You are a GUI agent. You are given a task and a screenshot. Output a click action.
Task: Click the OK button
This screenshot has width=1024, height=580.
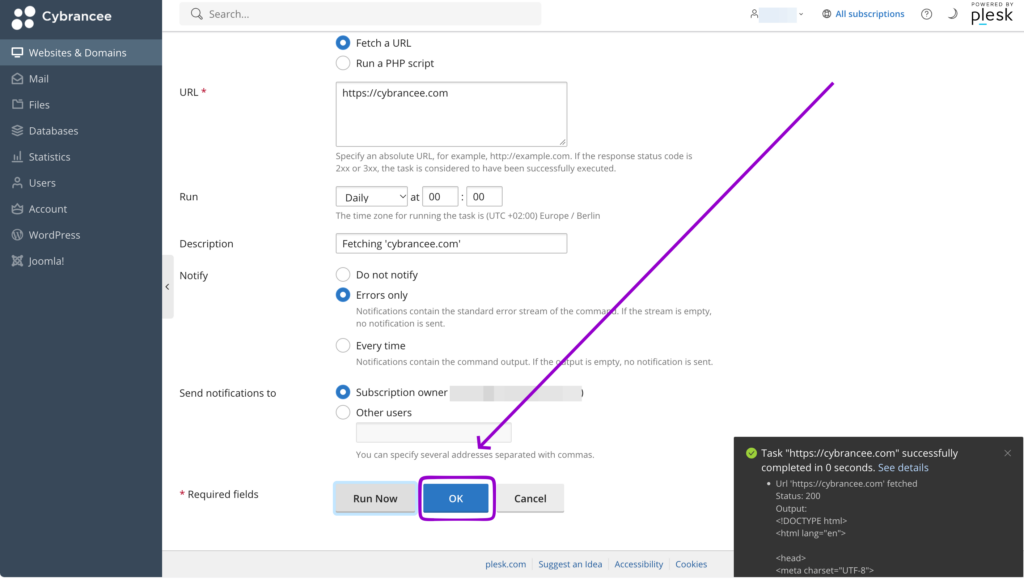(x=456, y=498)
